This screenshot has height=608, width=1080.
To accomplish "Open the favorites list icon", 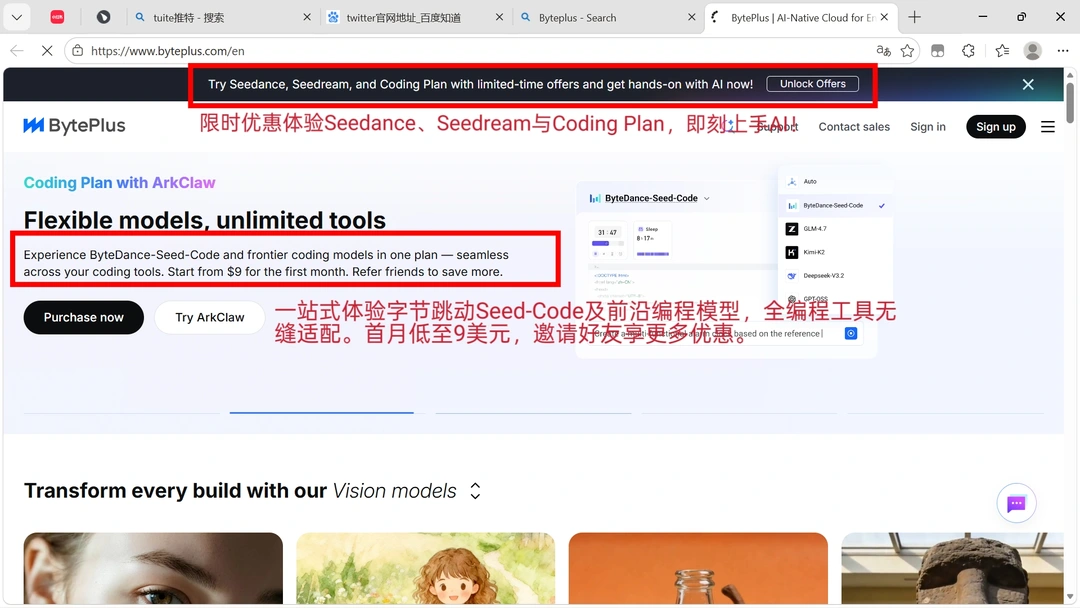I will [x=1002, y=50].
